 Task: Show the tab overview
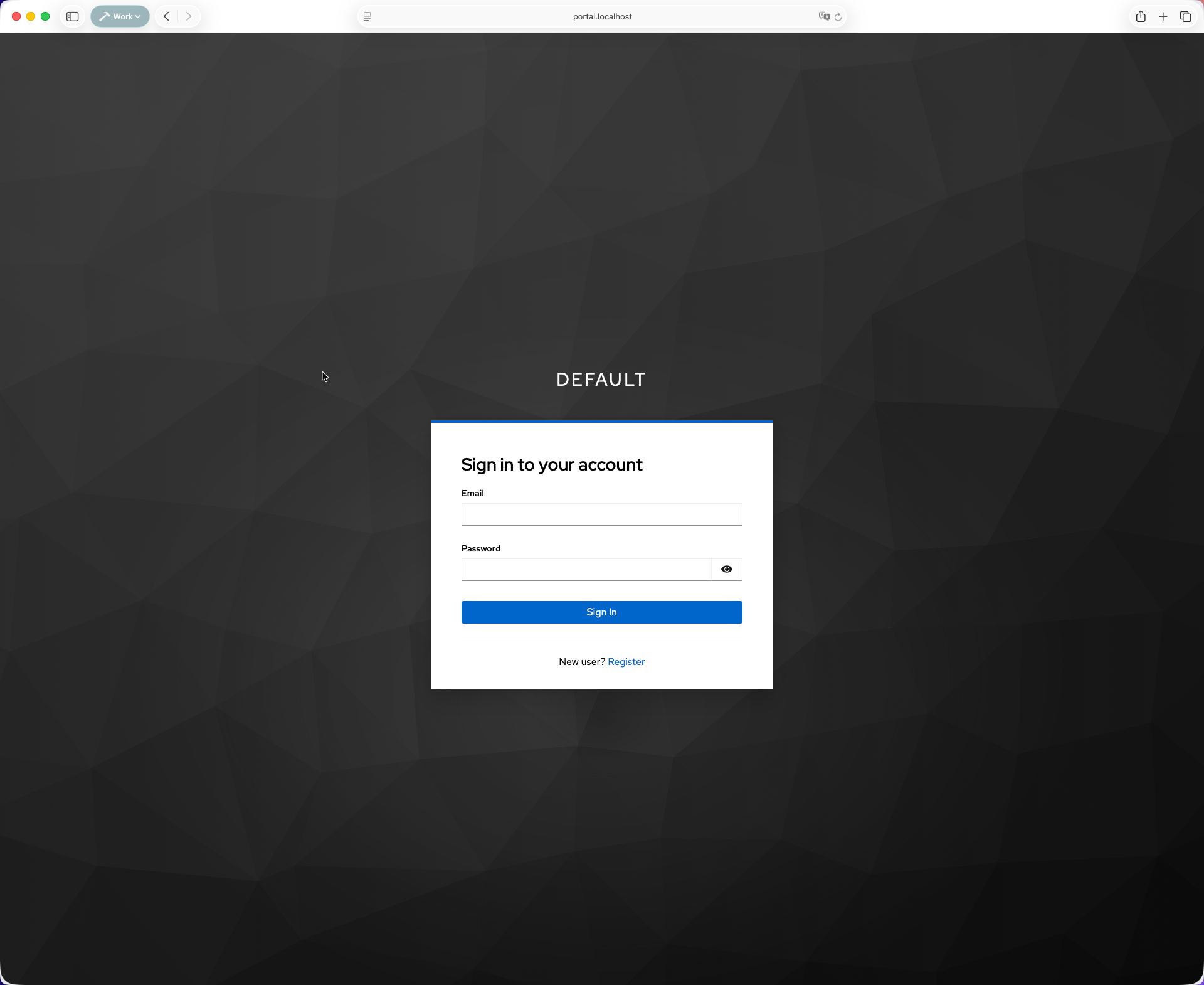[x=1186, y=17]
